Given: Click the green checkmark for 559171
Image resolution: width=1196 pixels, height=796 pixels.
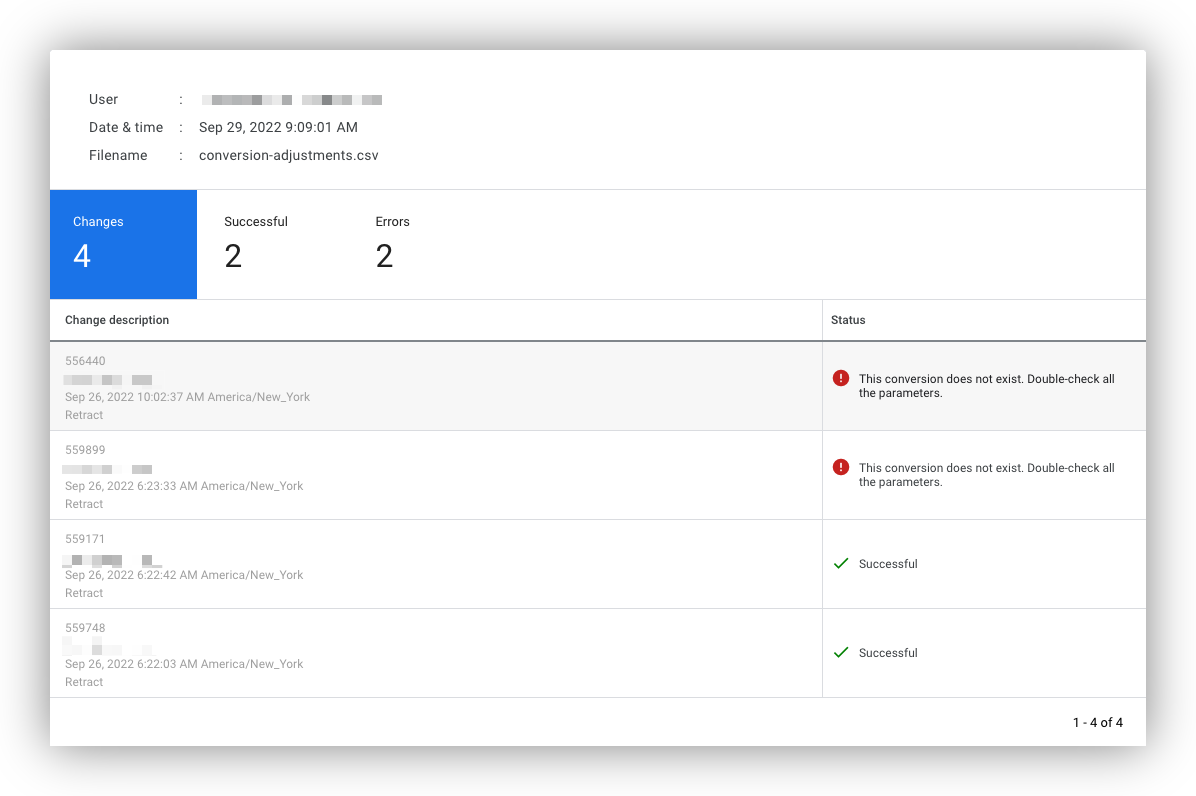Looking at the screenshot, I should click(x=841, y=563).
